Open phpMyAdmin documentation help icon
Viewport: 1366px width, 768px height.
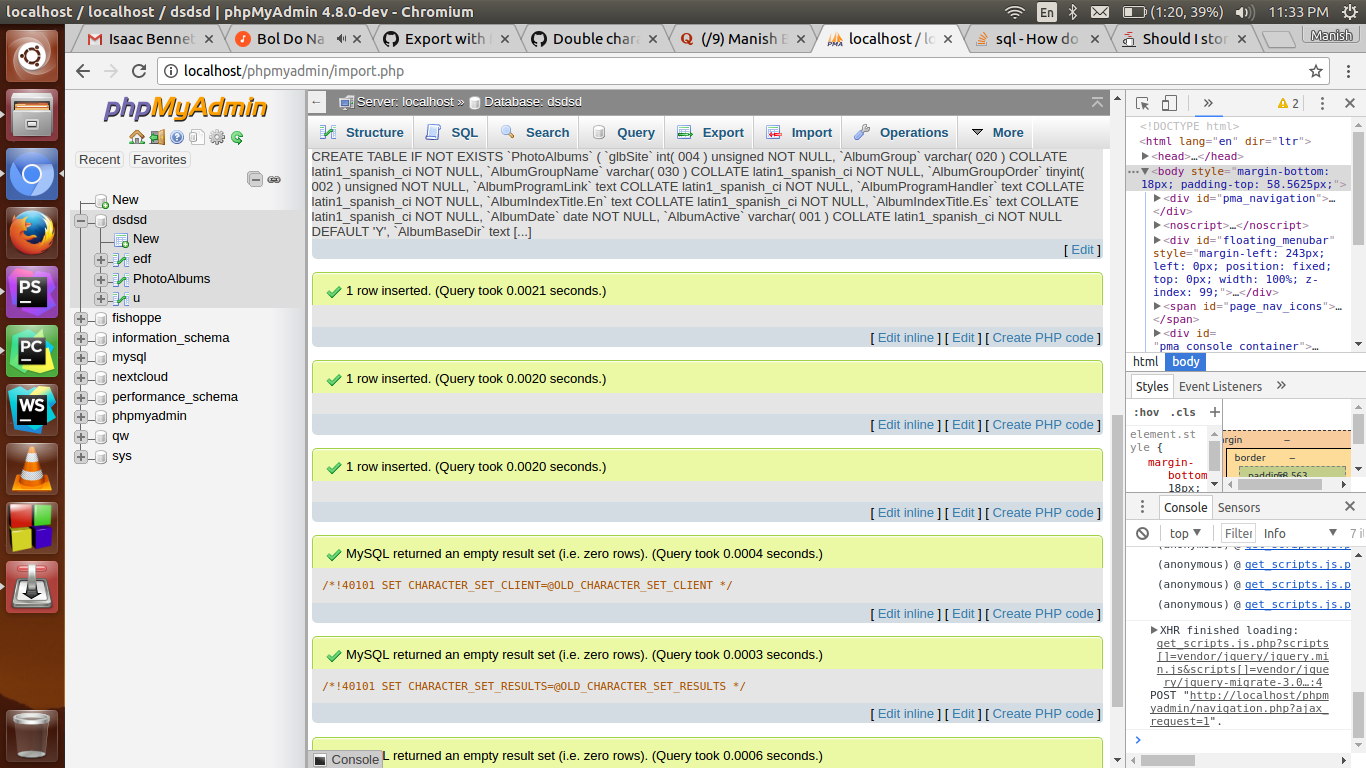pos(177,137)
